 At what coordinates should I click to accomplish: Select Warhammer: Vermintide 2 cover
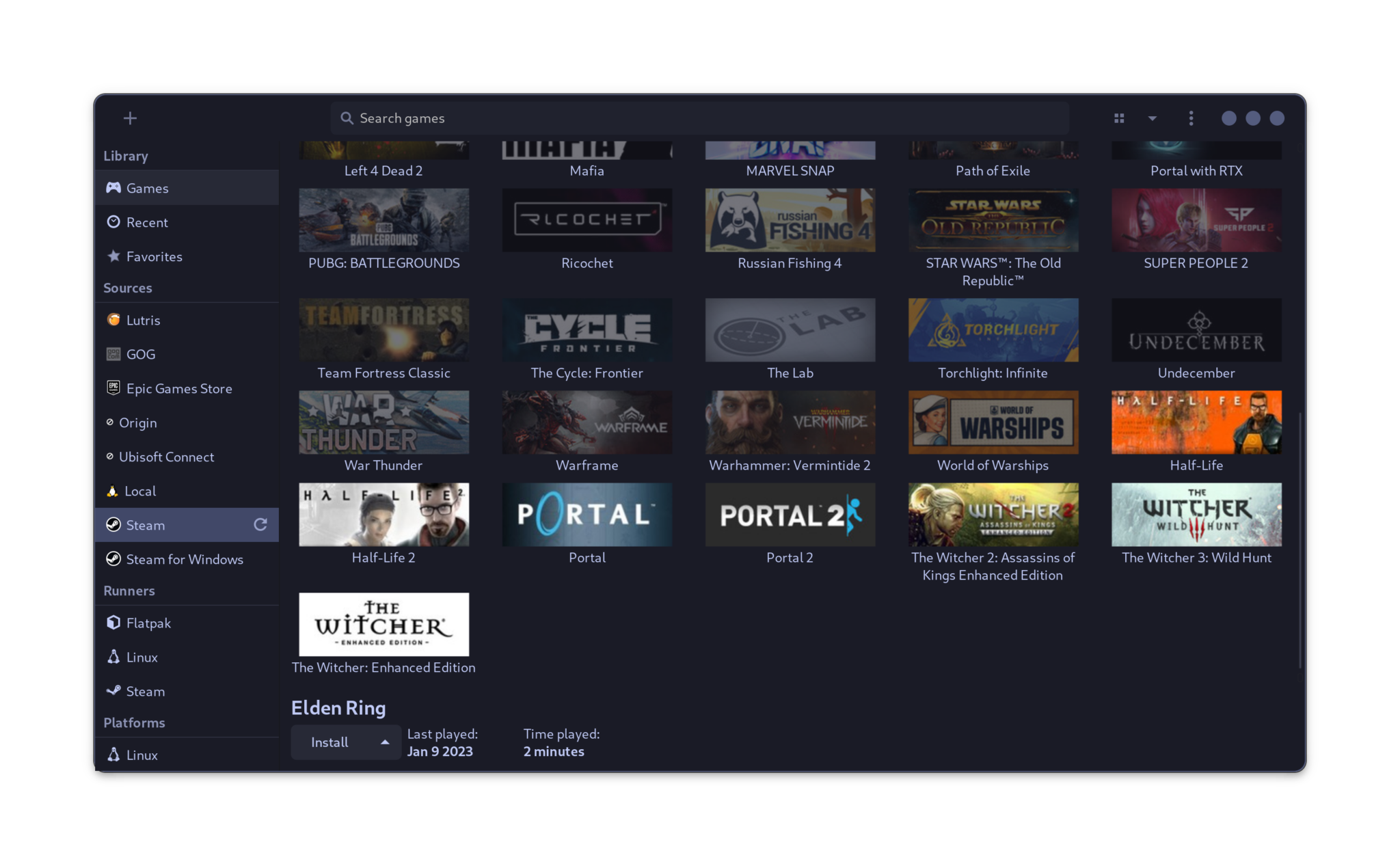pos(790,422)
